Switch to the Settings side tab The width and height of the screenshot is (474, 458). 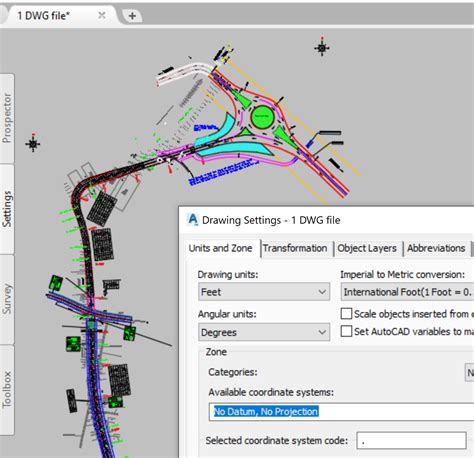point(7,209)
